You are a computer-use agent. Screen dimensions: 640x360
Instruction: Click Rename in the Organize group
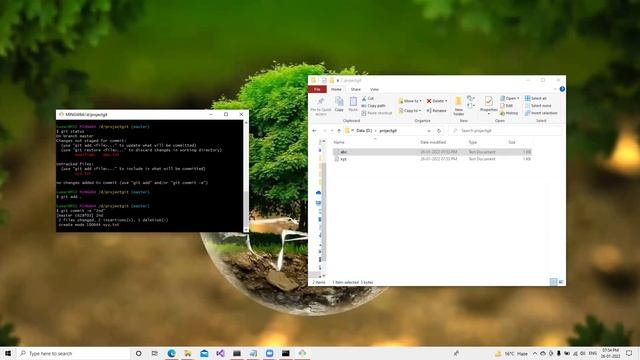[x=436, y=111]
